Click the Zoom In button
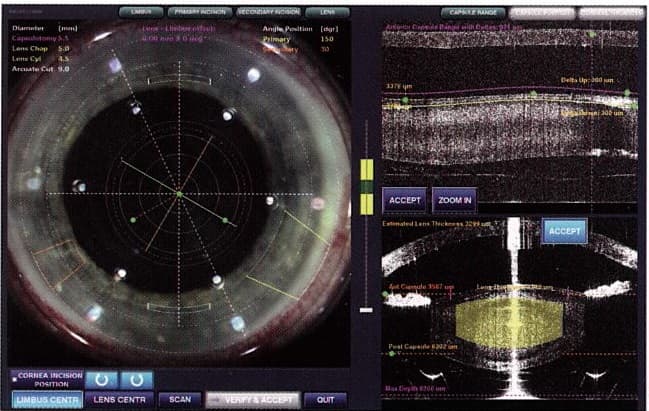 454,200
